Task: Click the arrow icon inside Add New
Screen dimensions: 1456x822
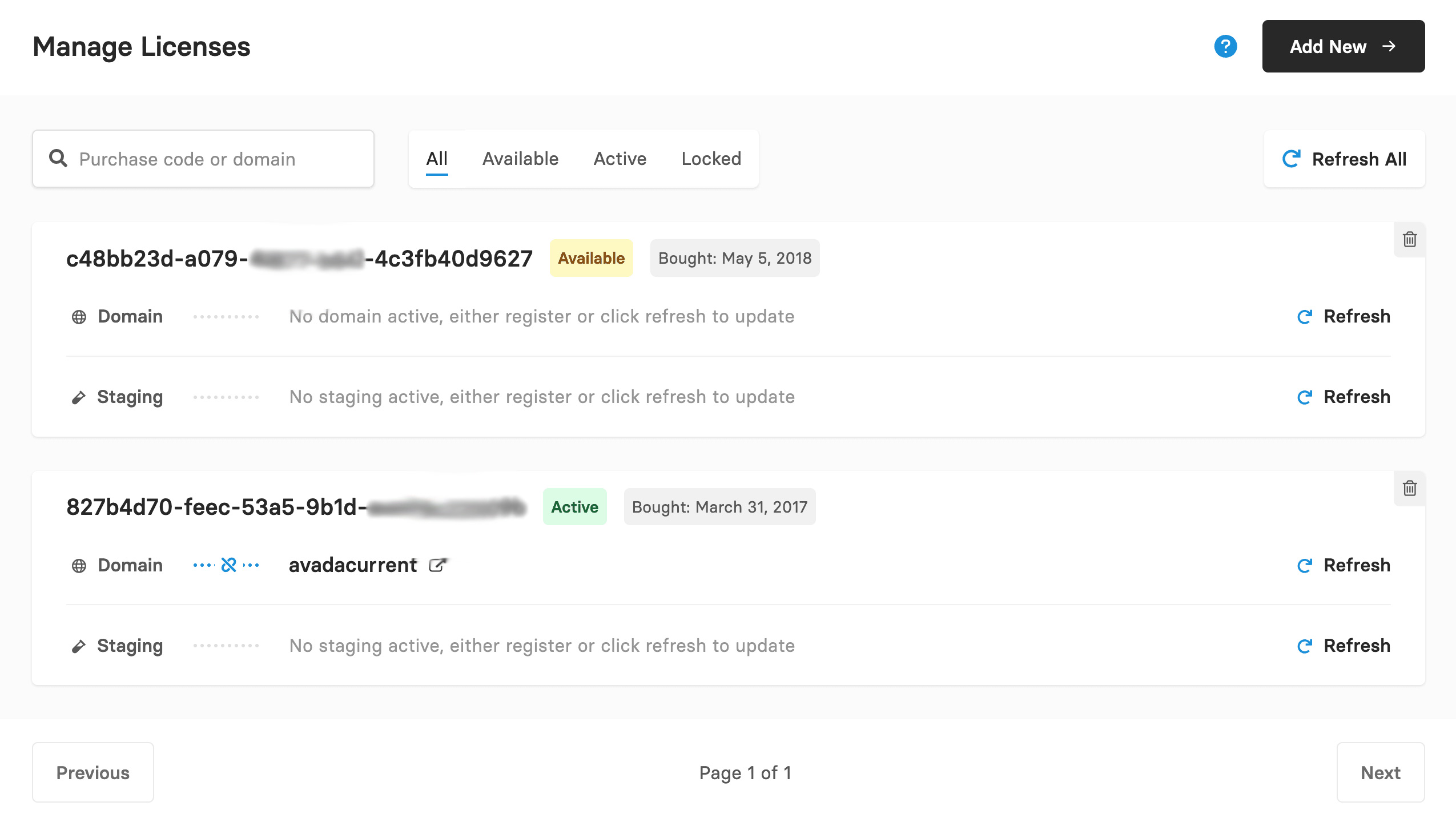Action: pos(1389,46)
